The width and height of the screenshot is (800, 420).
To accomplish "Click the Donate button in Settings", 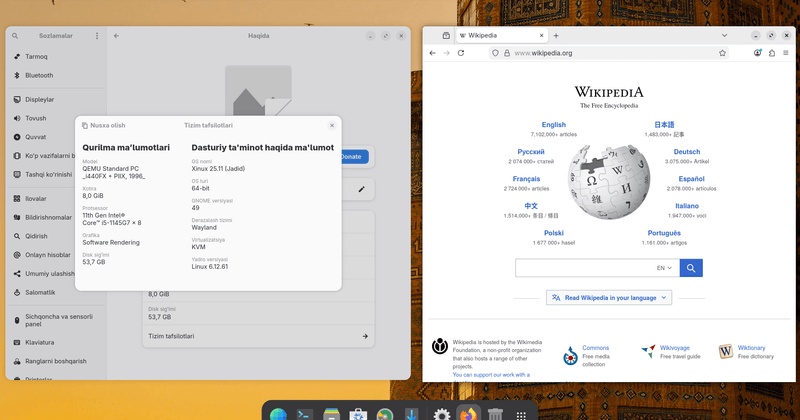I will click(x=354, y=157).
